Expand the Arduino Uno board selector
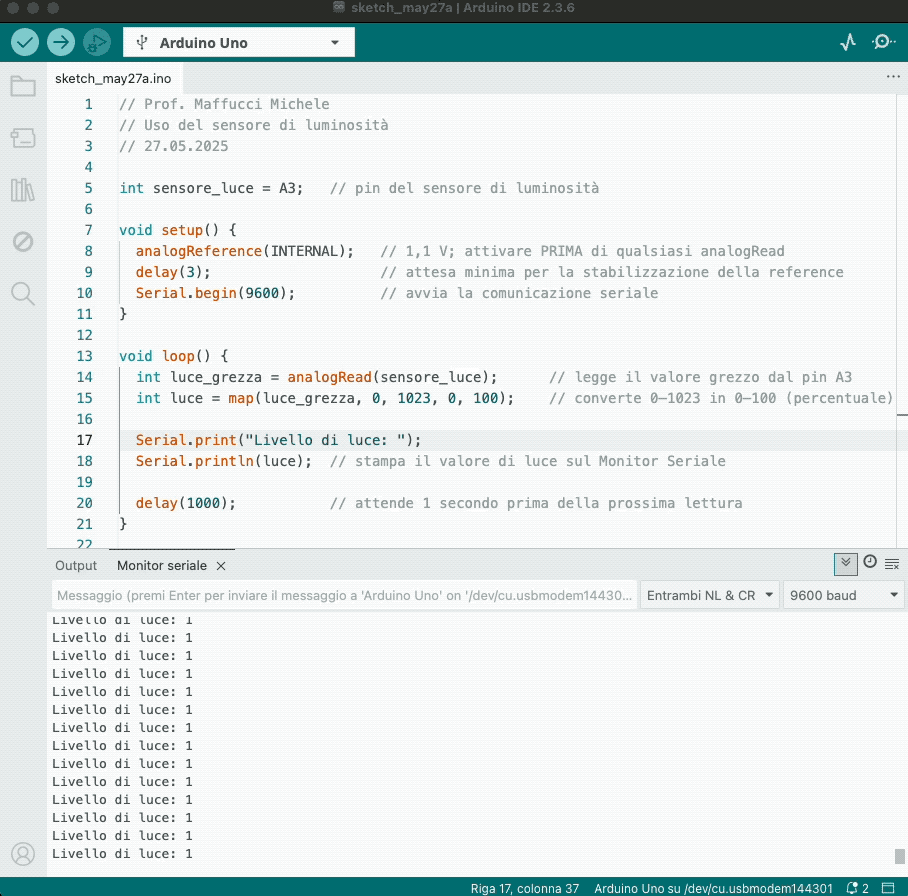This screenshot has height=896, width=908. pyautogui.click(x=238, y=42)
